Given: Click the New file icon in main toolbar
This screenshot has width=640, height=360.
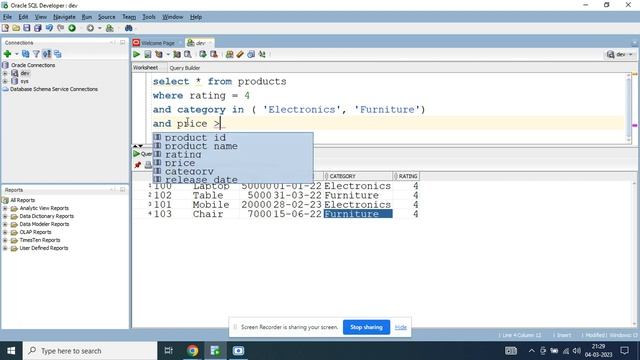Looking at the screenshot, I should (5, 28).
